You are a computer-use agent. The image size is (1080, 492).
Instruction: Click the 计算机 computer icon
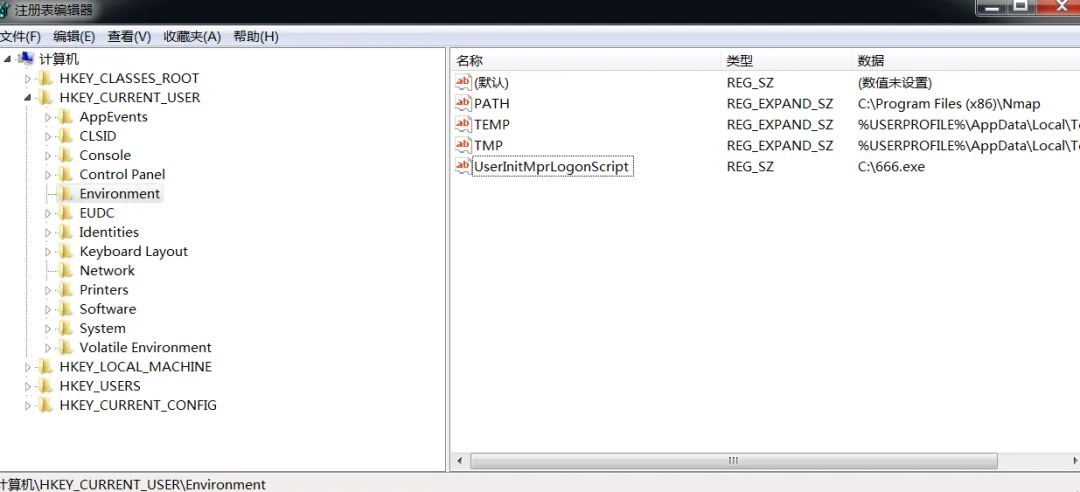point(25,59)
